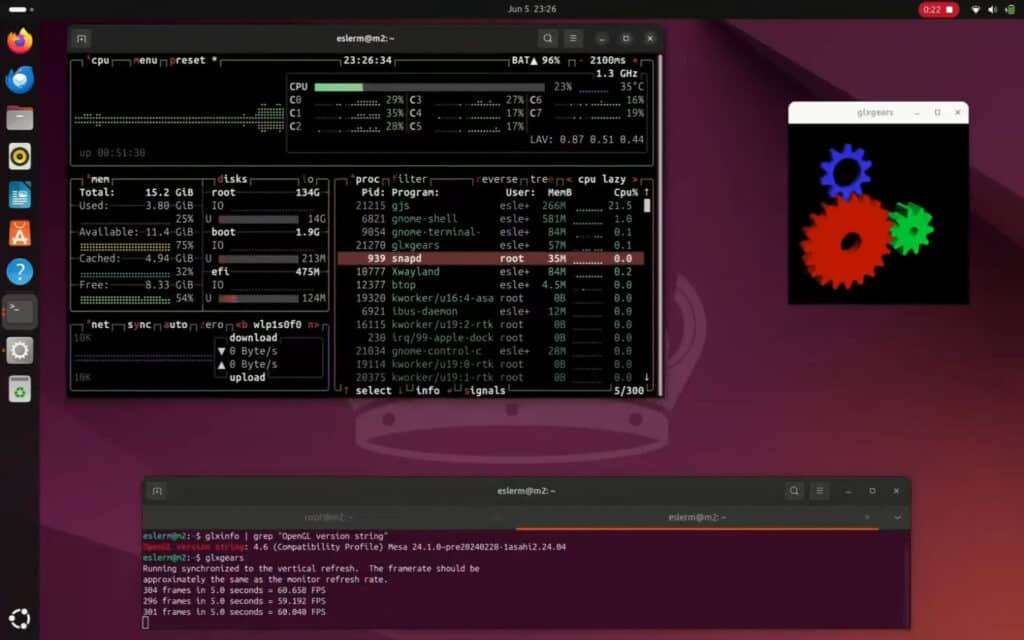This screenshot has width=1024, height=640.
Task: Switch to the first tab in bottom terminal
Action: (x=328, y=517)
